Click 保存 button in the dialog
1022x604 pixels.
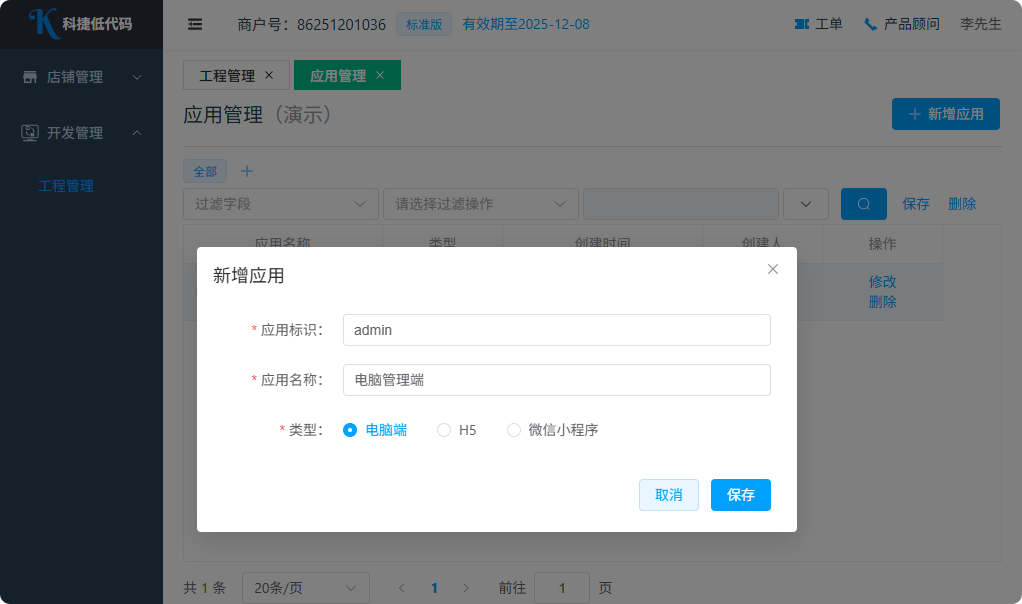(x=740, y=495)
